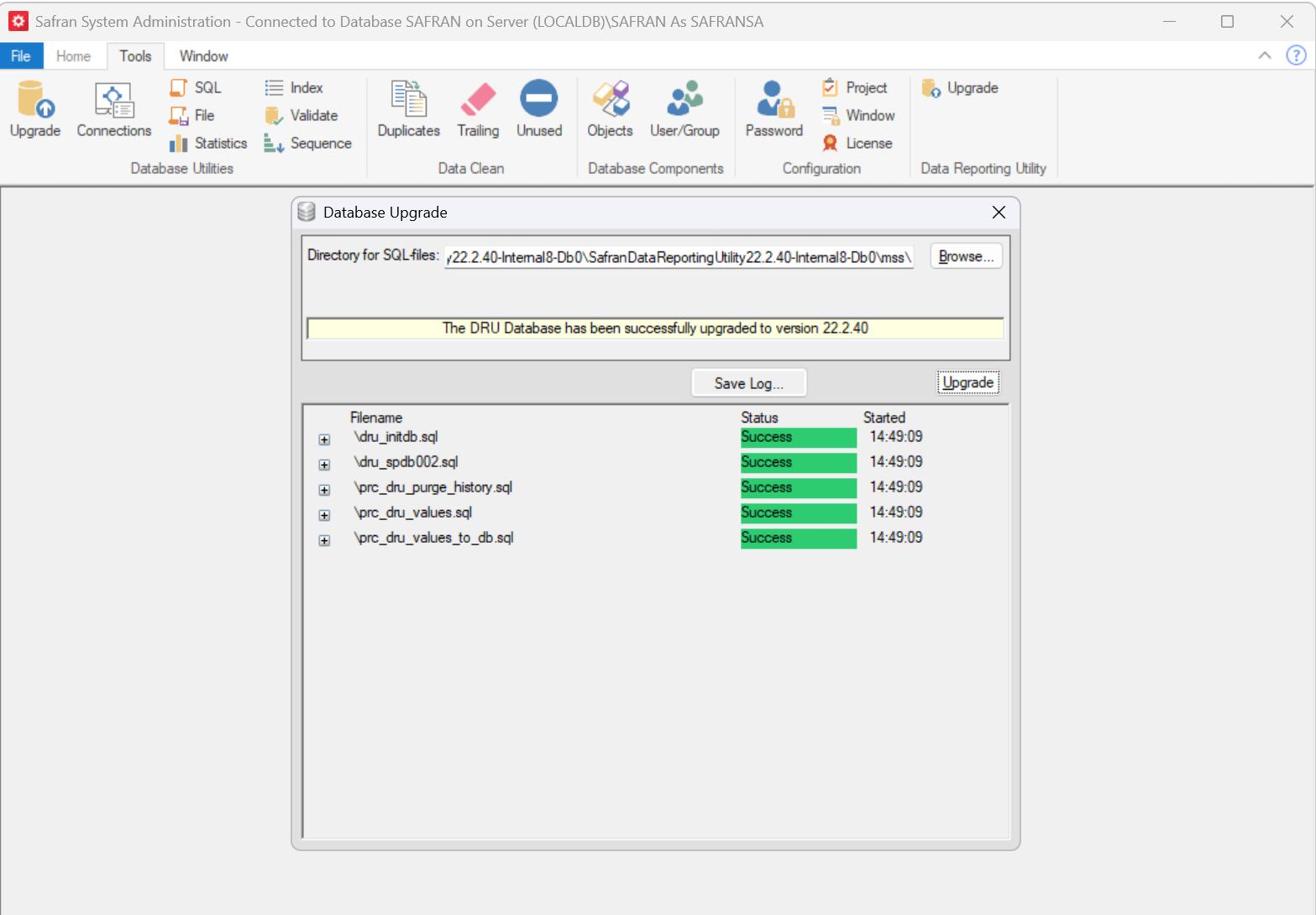Click the Filename column header
The width and height of the screenshot is (1316, 915).
click(376, 418)
